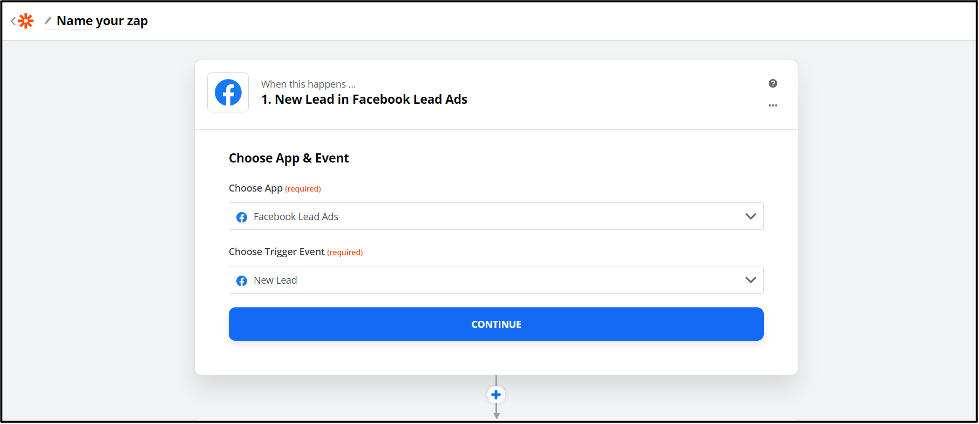This screenshot has height=424, width=979.
Task: Click the pencil edit icon
Action: tap(48, 21)
